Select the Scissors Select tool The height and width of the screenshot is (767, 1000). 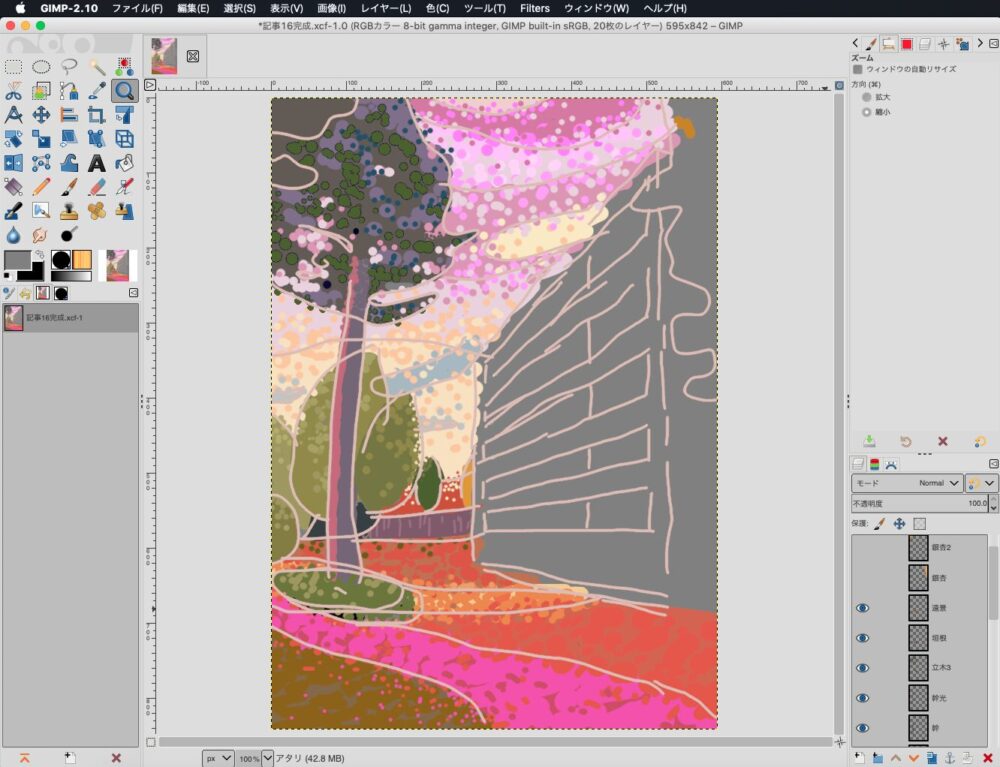coord(14,91)
